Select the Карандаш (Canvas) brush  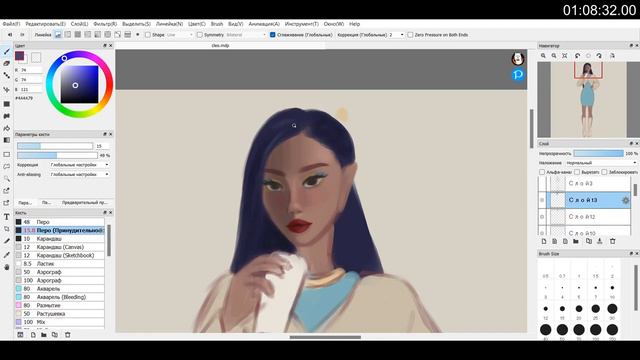[x=60, y=247]
